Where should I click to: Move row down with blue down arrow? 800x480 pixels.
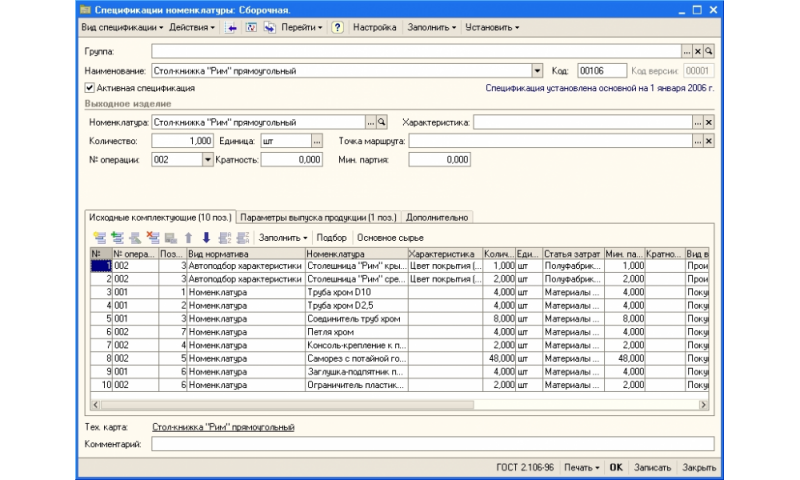pos(206,238)
